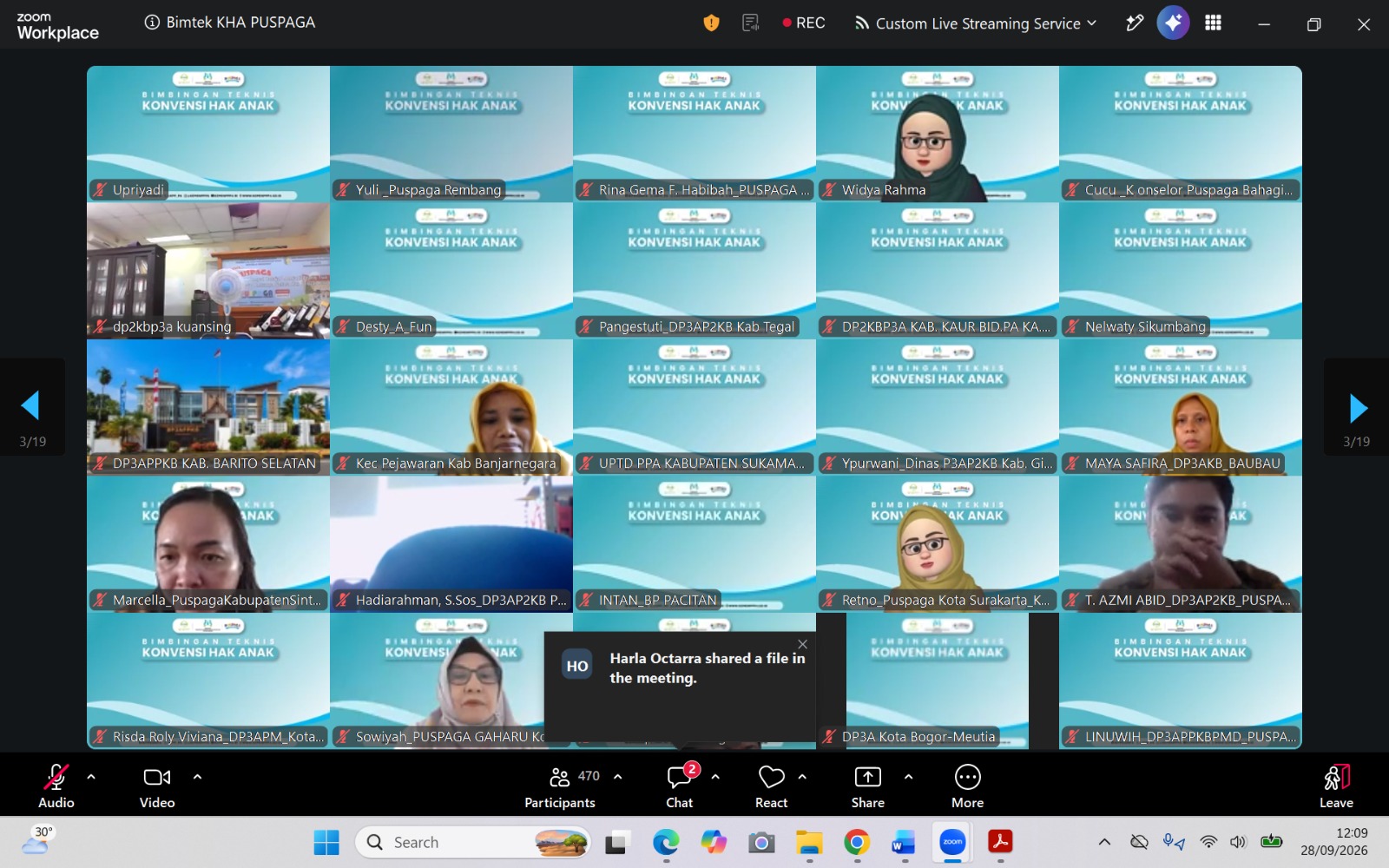Expand the audio options chevron
Screen dimensions: 1389x868
91,777
